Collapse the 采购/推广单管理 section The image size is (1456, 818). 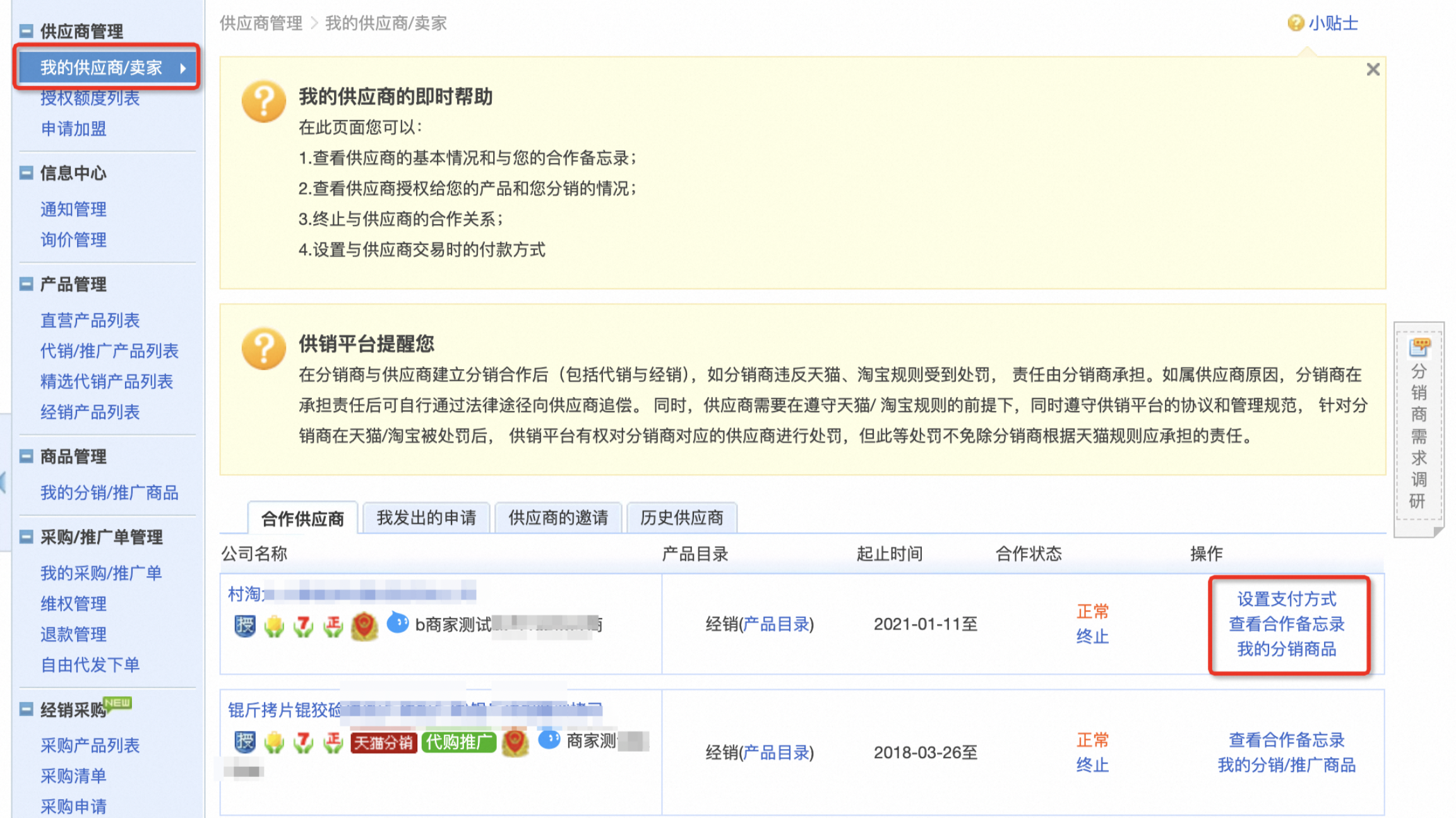pos(27,536)
